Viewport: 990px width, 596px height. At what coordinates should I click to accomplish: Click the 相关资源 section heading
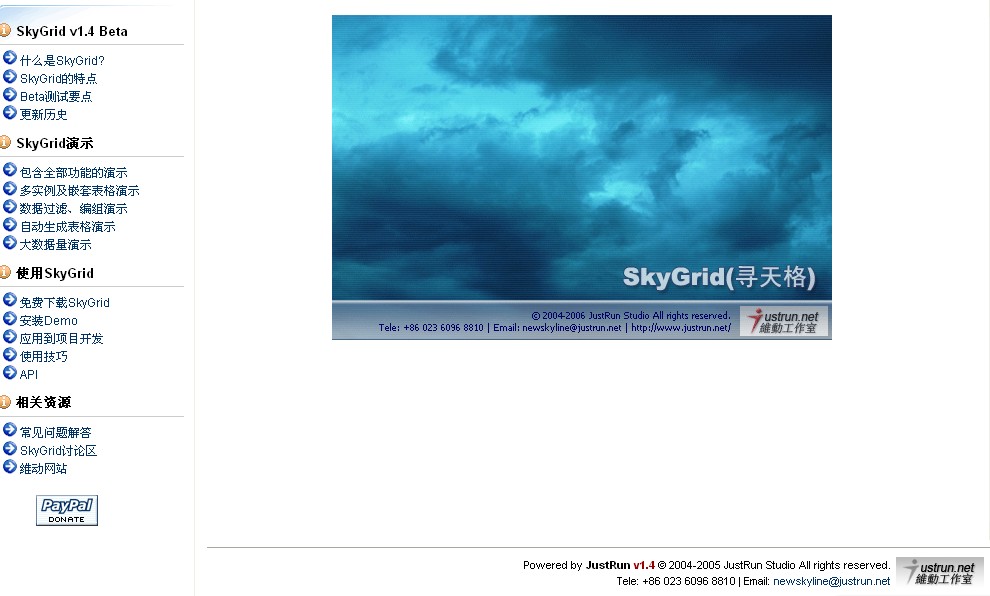click(x=44, y=402)
